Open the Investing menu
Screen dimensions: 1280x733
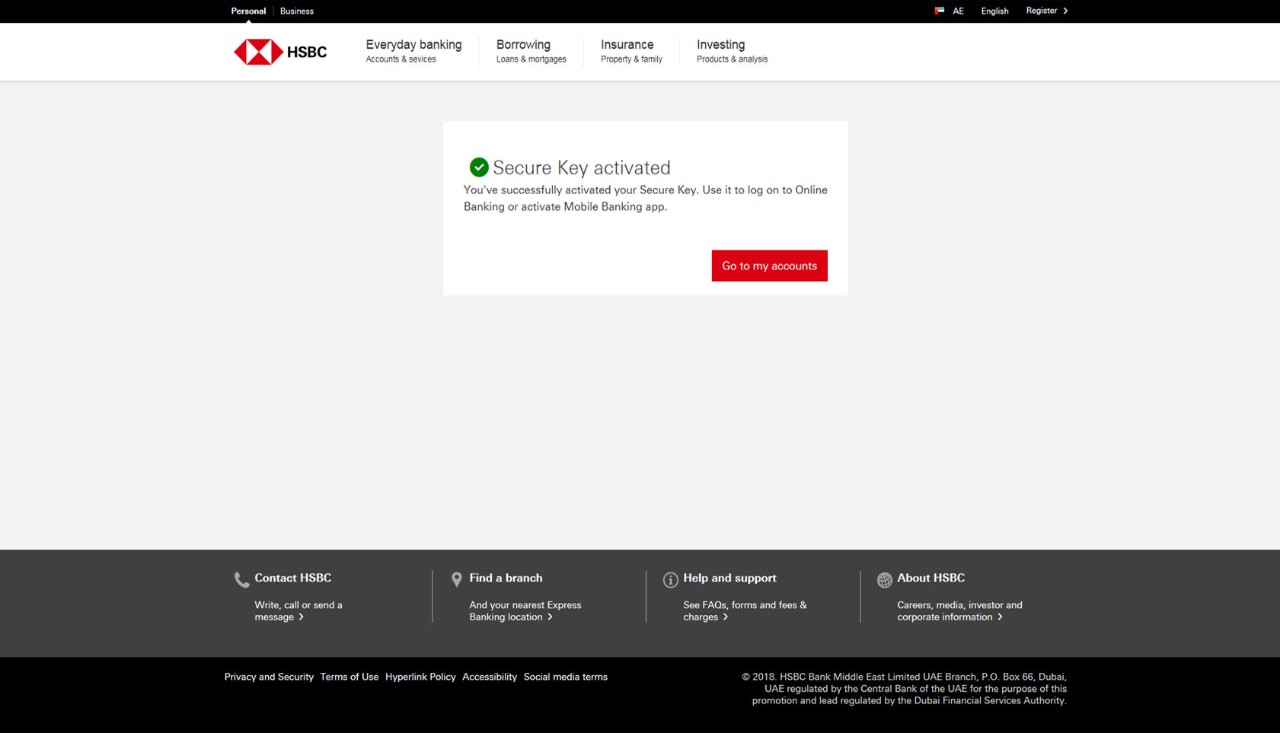pos(732,51)
